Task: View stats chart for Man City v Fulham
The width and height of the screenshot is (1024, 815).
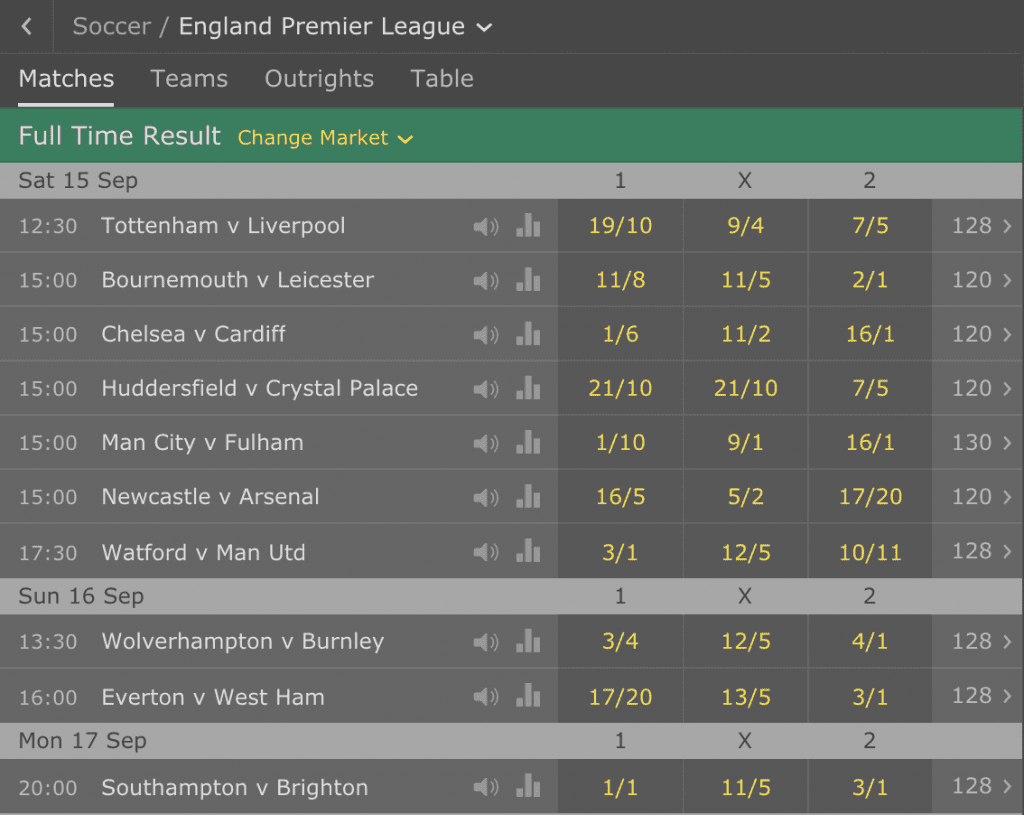Action: 528,441
